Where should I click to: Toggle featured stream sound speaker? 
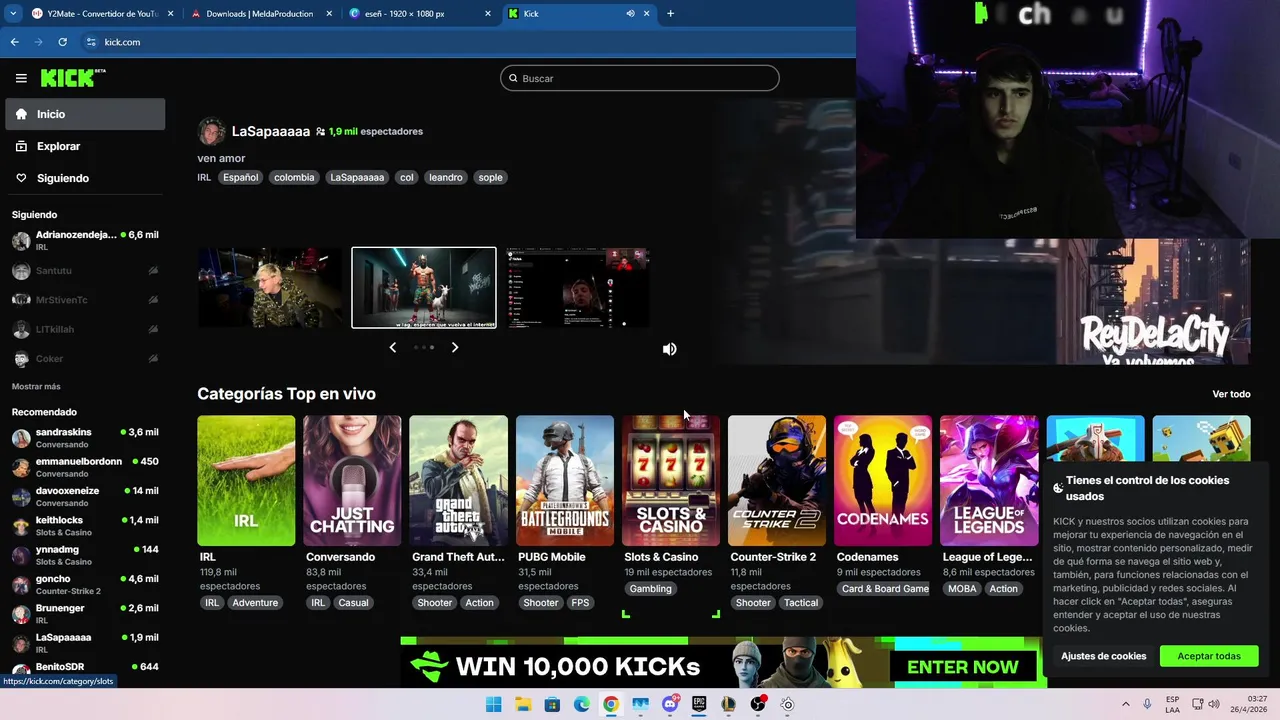click(670, 349)
